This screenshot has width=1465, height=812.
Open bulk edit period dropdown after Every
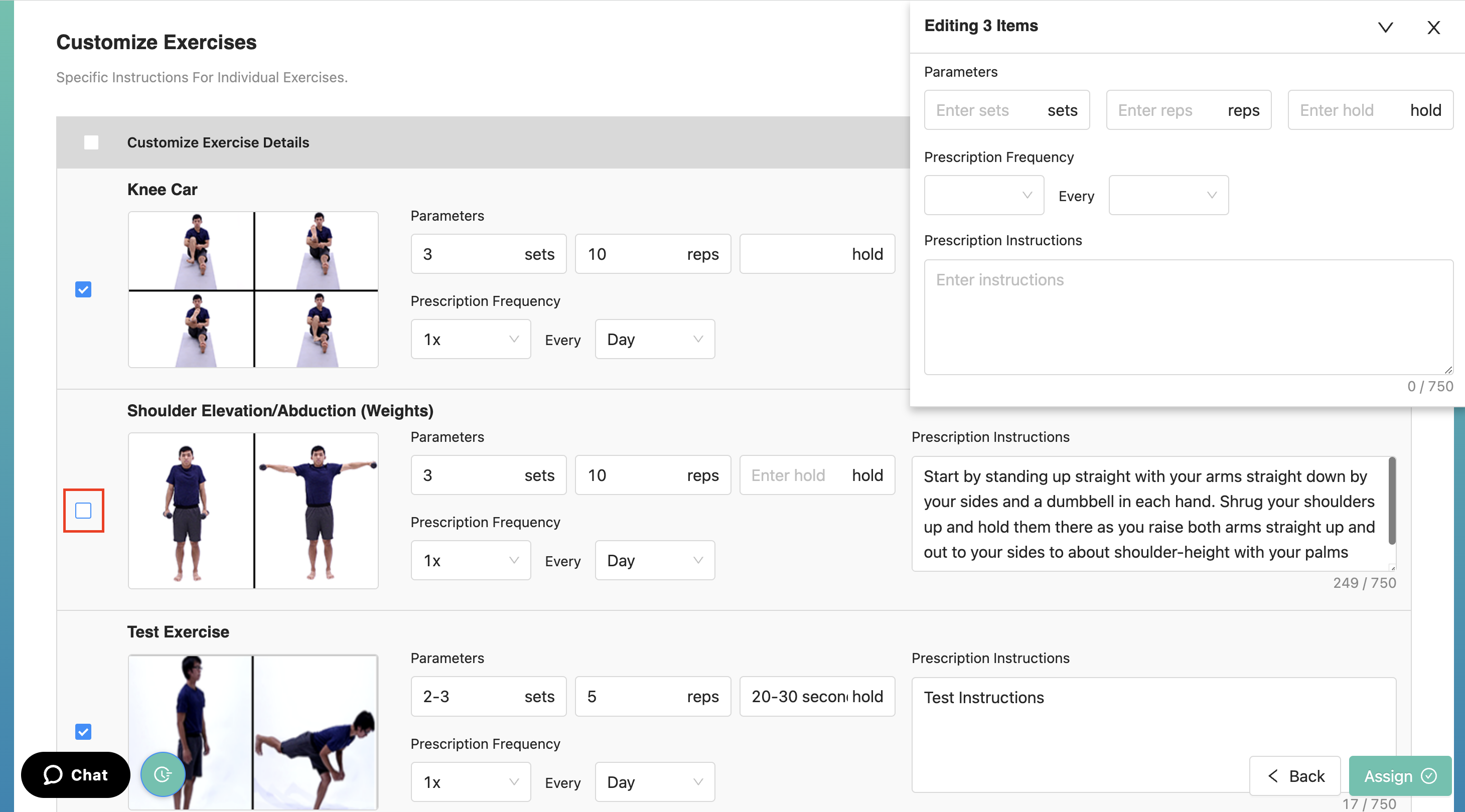pyautogui.click(x=1167, y=195)
